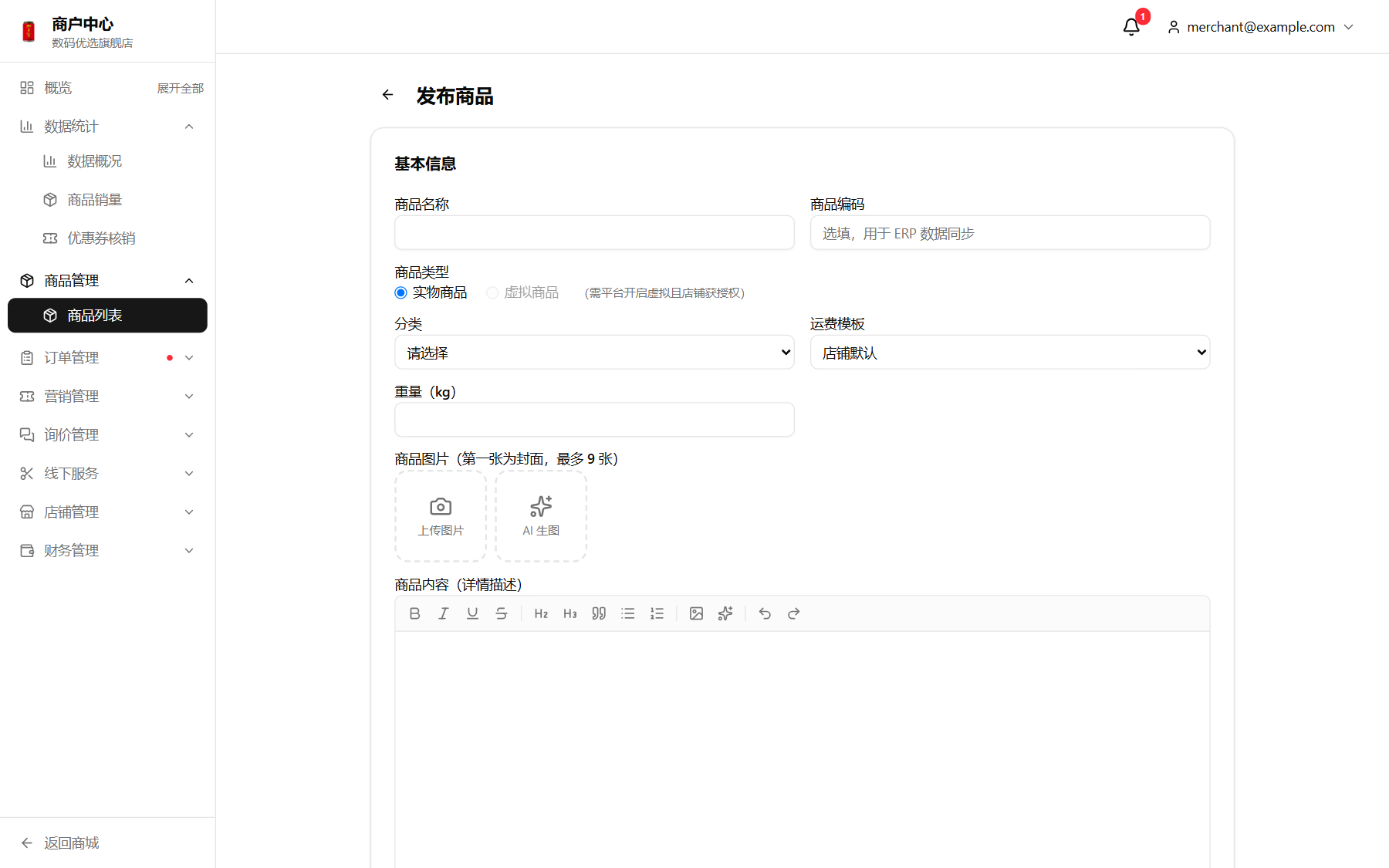The height and width of the screenshot is (868, 1389).
Task: Undo the last editor change
Action: 765,613
